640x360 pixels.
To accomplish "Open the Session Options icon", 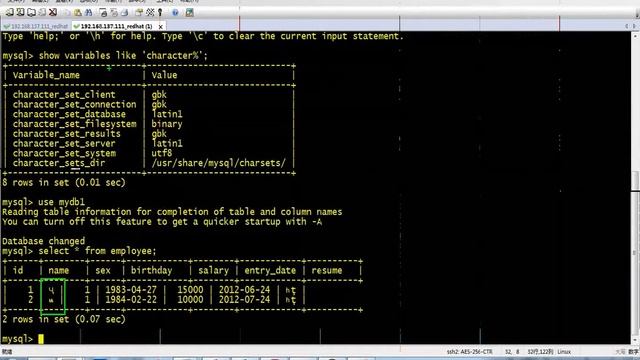I will tap(139, 12).
